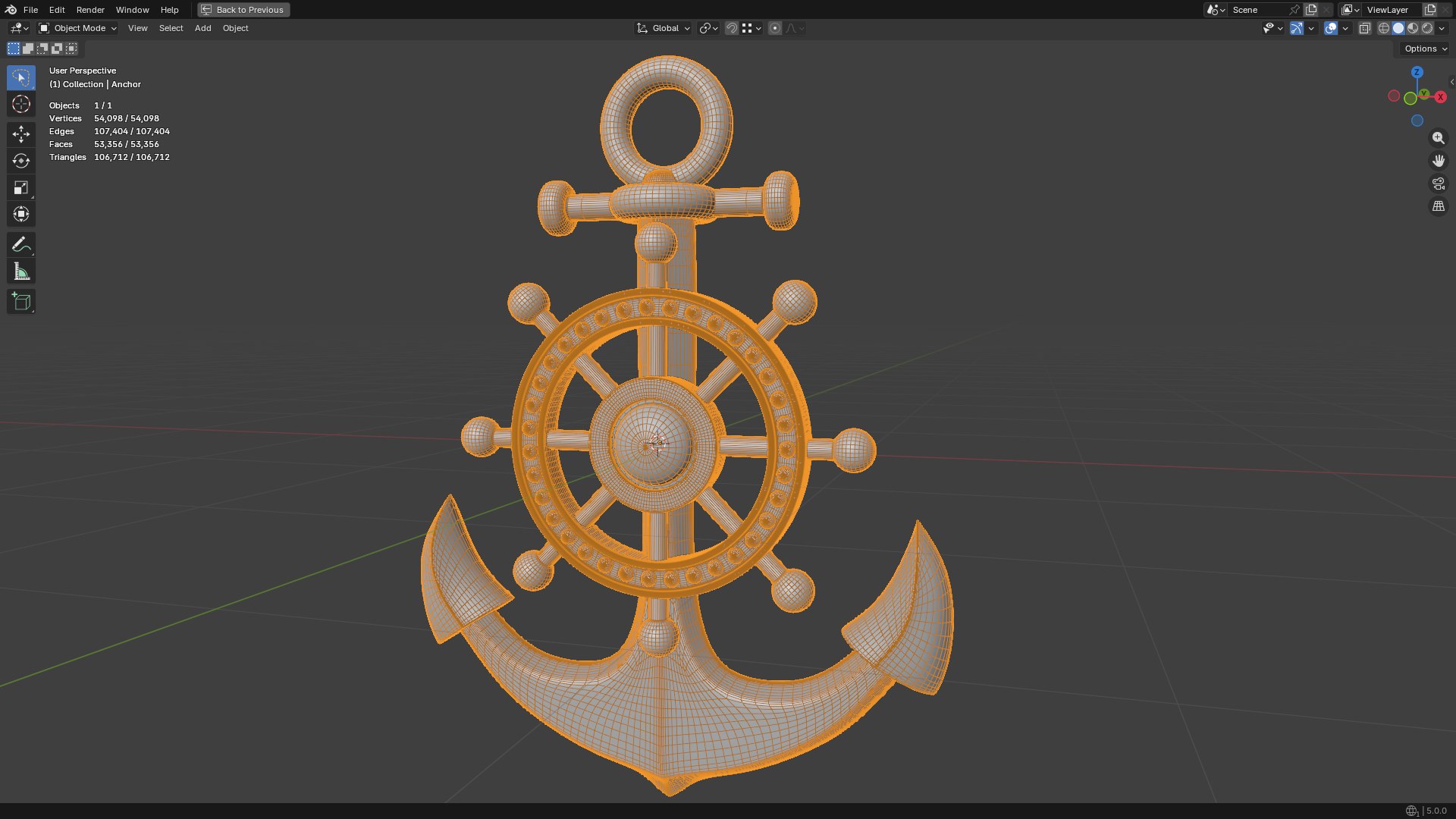Open the File menu
This screenshot has width=1456, height=819.
point(30,10)
